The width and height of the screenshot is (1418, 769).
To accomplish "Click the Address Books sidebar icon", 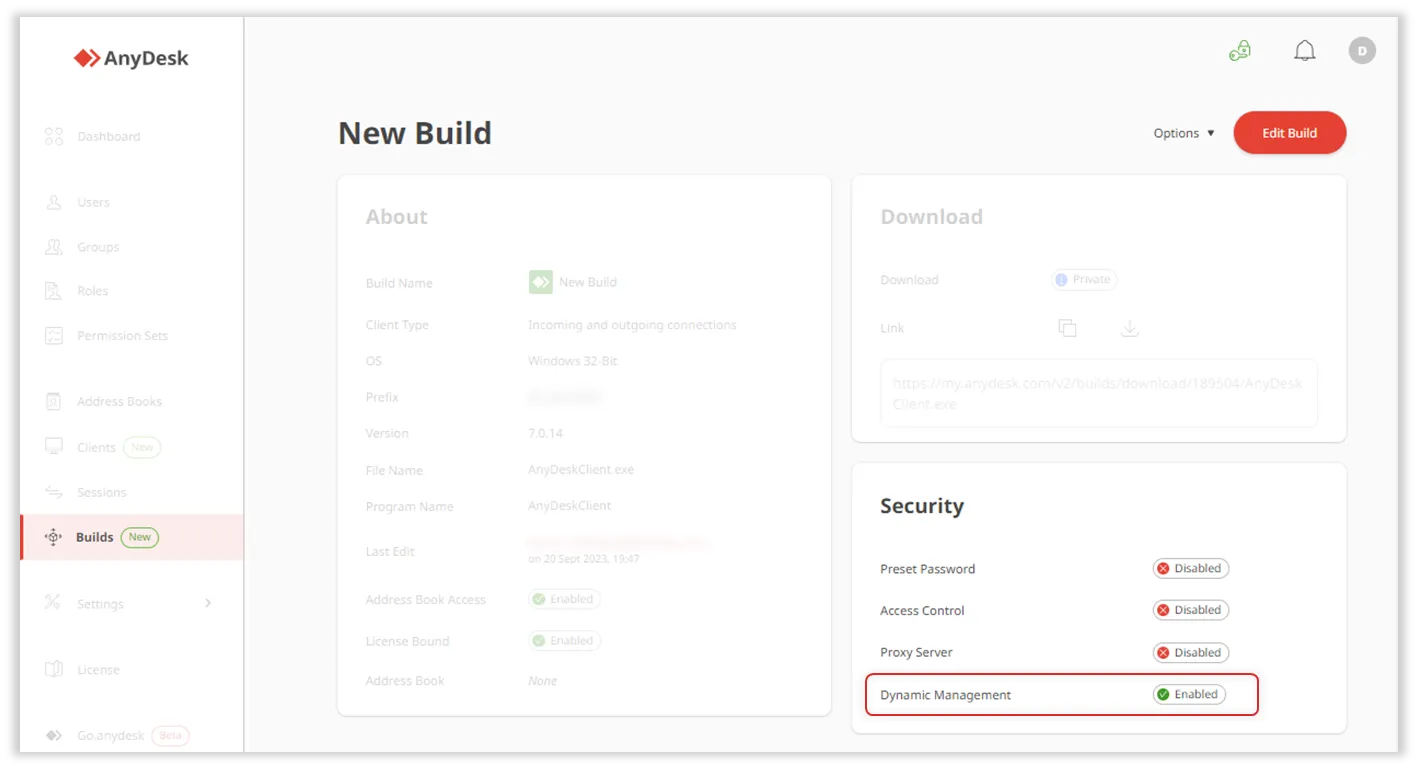I will pyautogui.click(x=54, y=402).
